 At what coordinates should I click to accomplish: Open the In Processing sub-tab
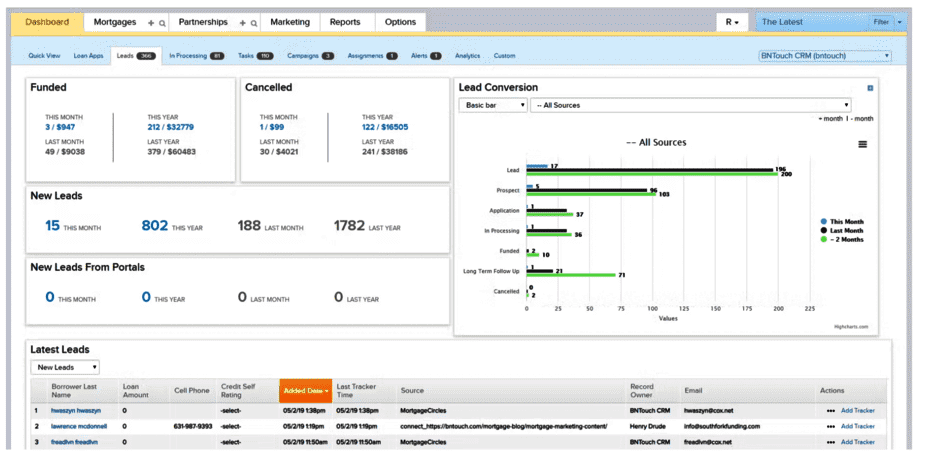[x=196, y=56]
